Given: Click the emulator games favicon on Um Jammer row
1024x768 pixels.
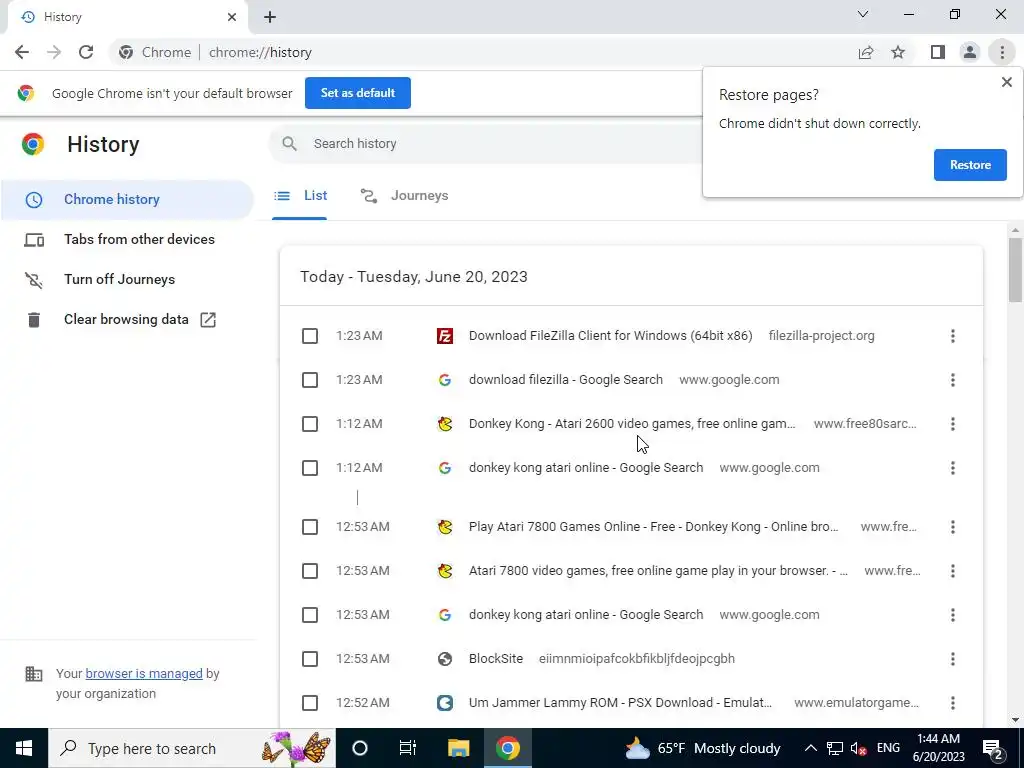Looking at the screenshot, I should tap(445, 703).
